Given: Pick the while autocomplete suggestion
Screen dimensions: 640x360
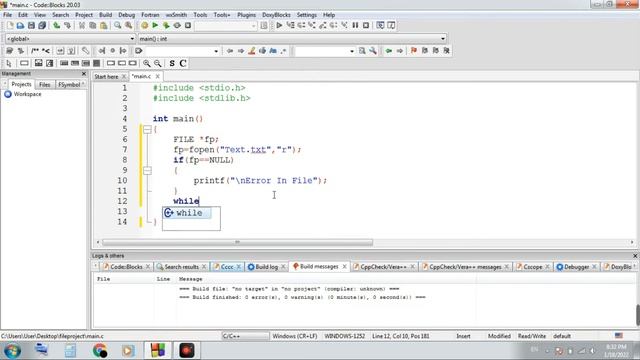Looking at the screenshot, I should point(187,213).
